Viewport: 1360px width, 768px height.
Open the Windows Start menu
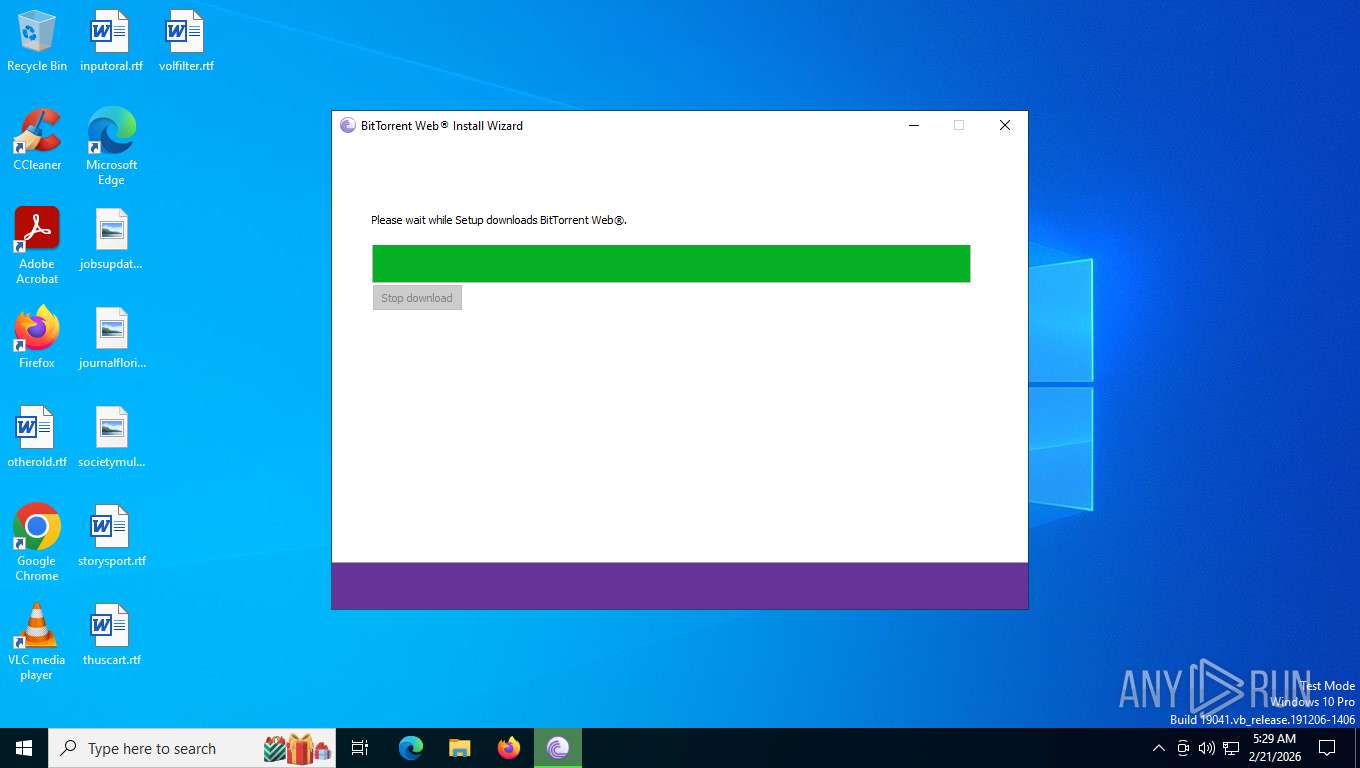tap(24, 748)
